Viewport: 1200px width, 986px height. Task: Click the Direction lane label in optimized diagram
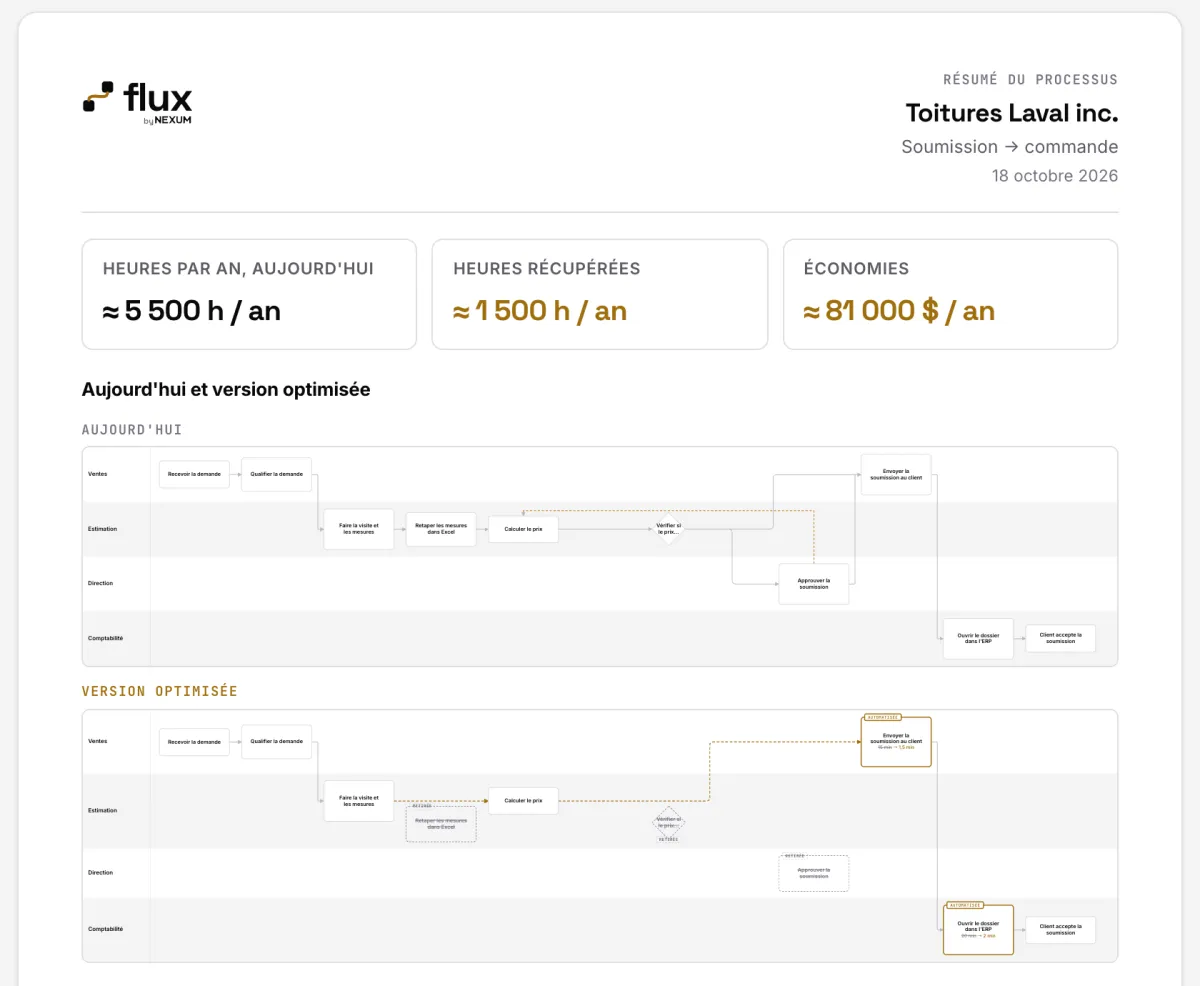click(100, 872)
